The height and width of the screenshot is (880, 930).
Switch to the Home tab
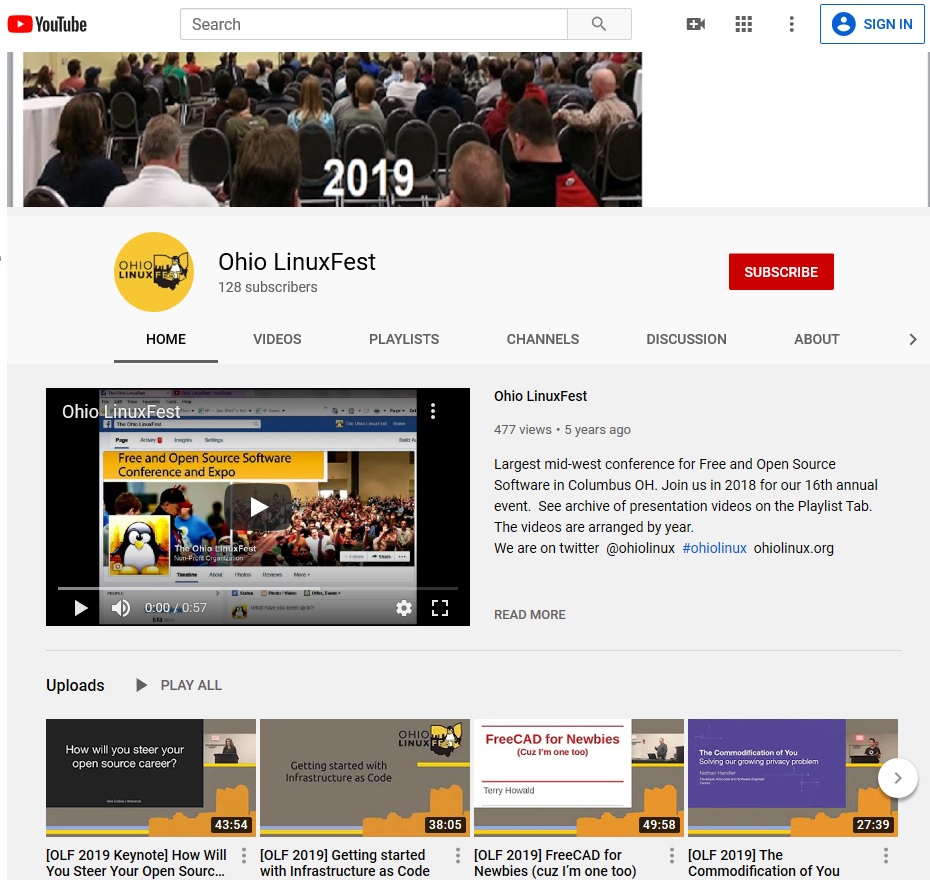click(166, 339)
